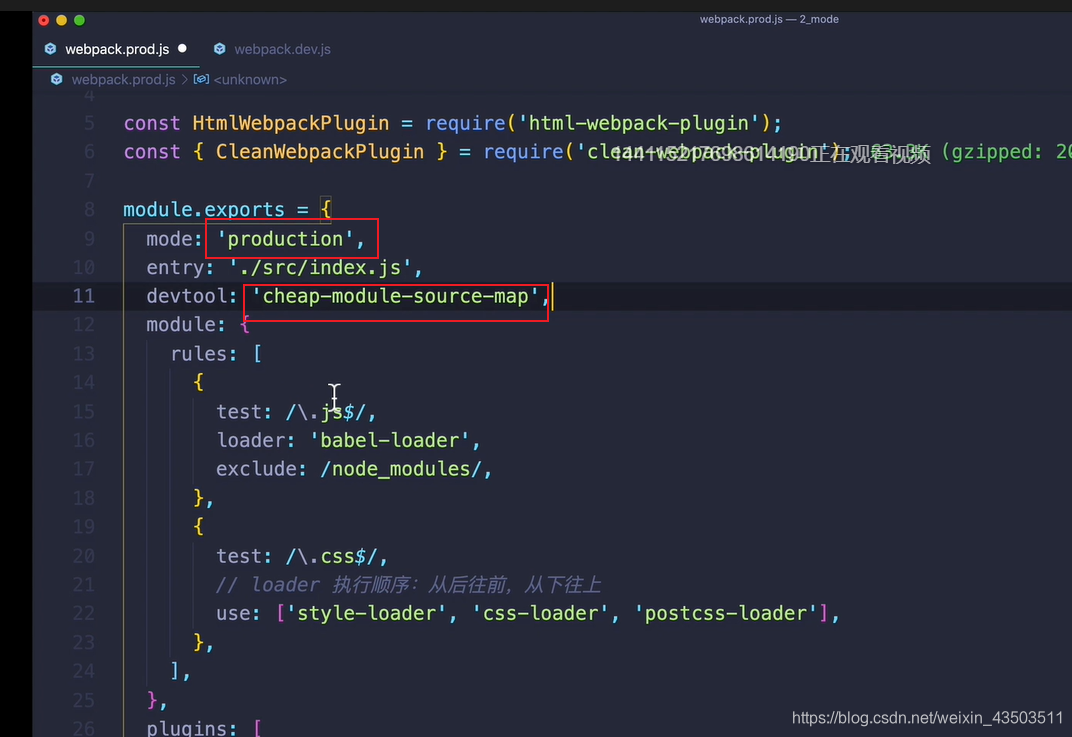Image resolution: width=1072 pixels, height=737 pixels.
Task: Click the breadcrumb symbol variable icon
Action: [x=201, y=79]
